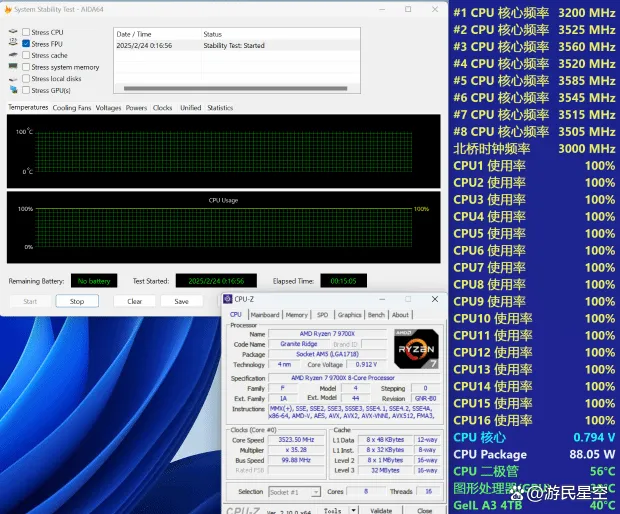620x514 pixels.
Task: Enable Stress system memory checkbox
Action: point(26,67)
